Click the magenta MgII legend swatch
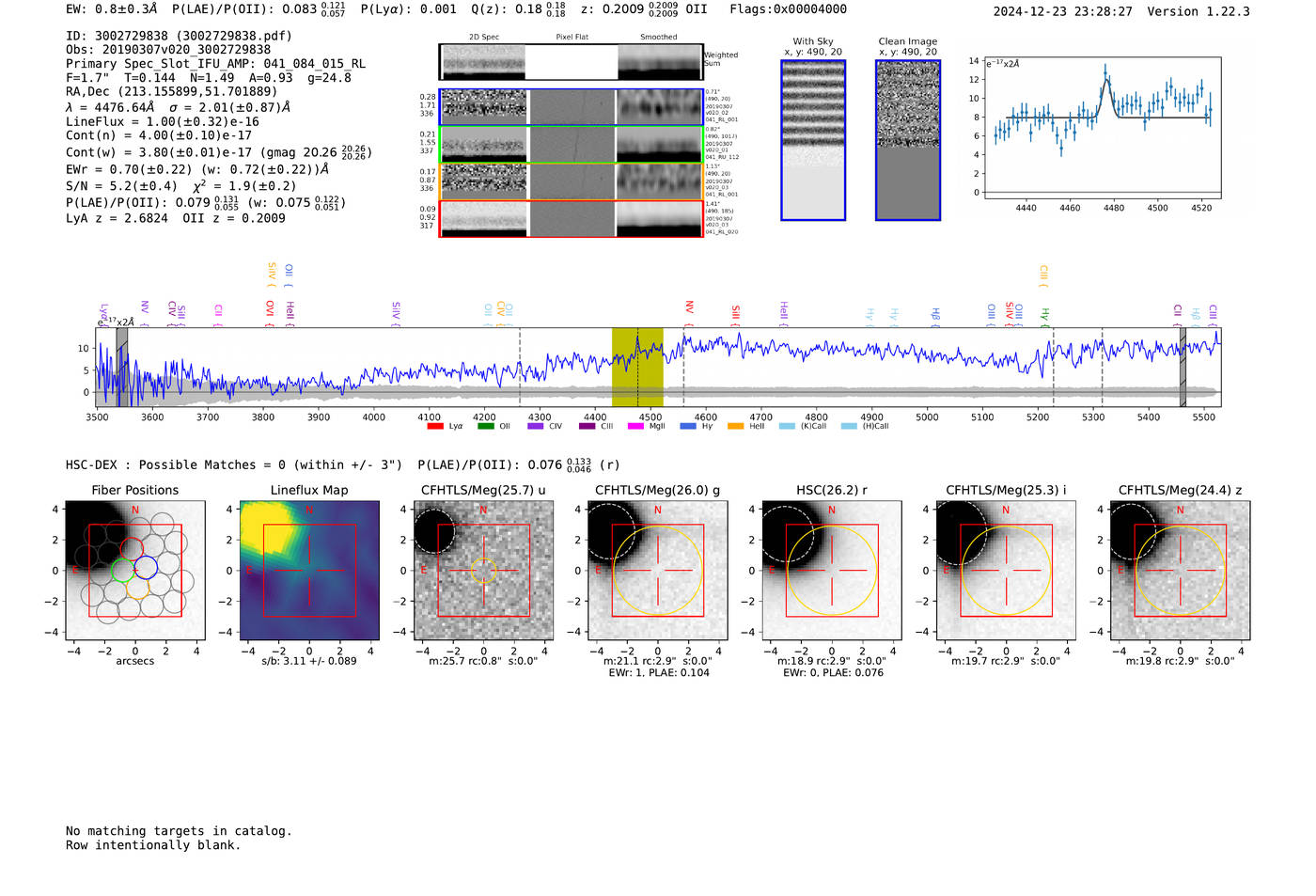The width and height of the screenshot is (1316, 896). point(635,427)
